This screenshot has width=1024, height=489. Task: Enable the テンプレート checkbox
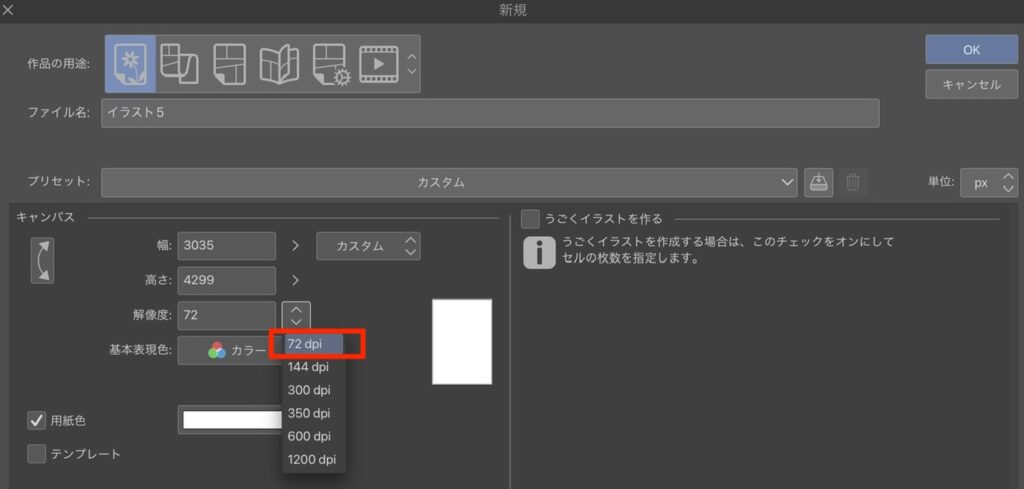(x=37, y=454)
